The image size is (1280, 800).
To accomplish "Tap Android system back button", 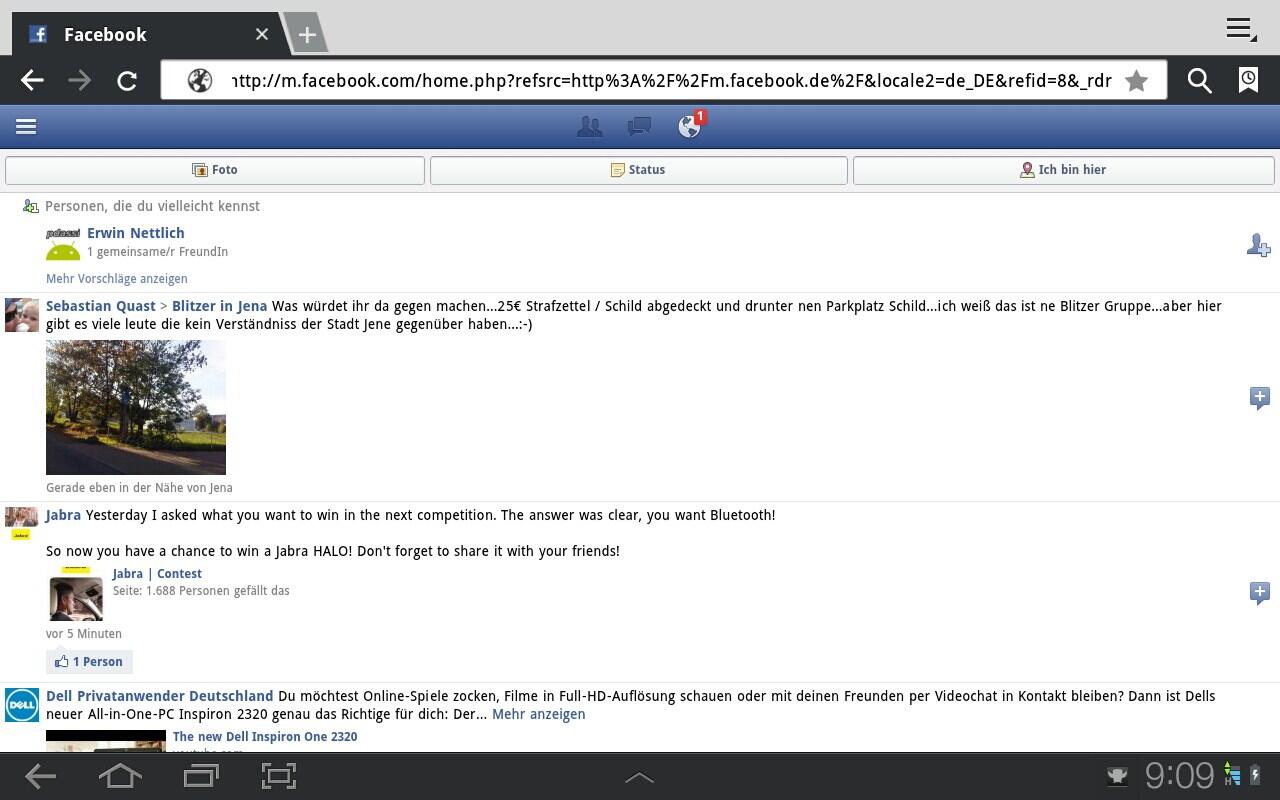I will (40, 776).
